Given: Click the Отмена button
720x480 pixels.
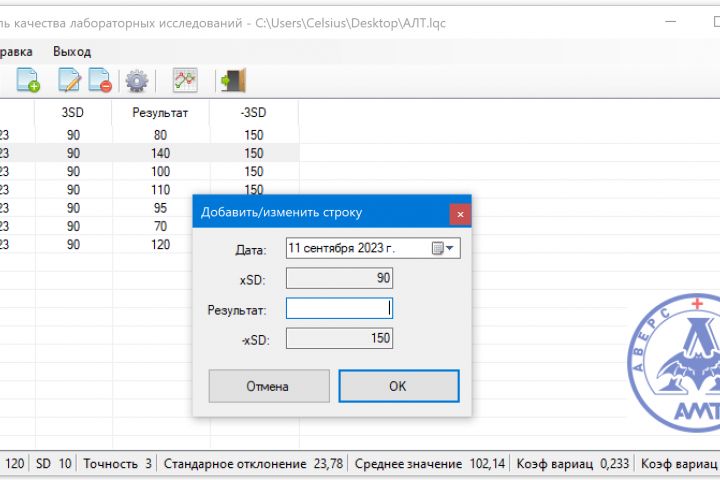Looking at the screenshot, I should pyautogui.click(x=269, y=386).
